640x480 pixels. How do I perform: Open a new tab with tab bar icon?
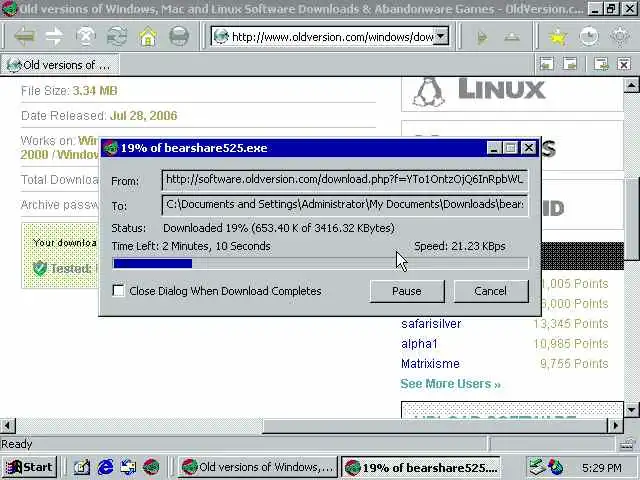(x=601, y=64)
